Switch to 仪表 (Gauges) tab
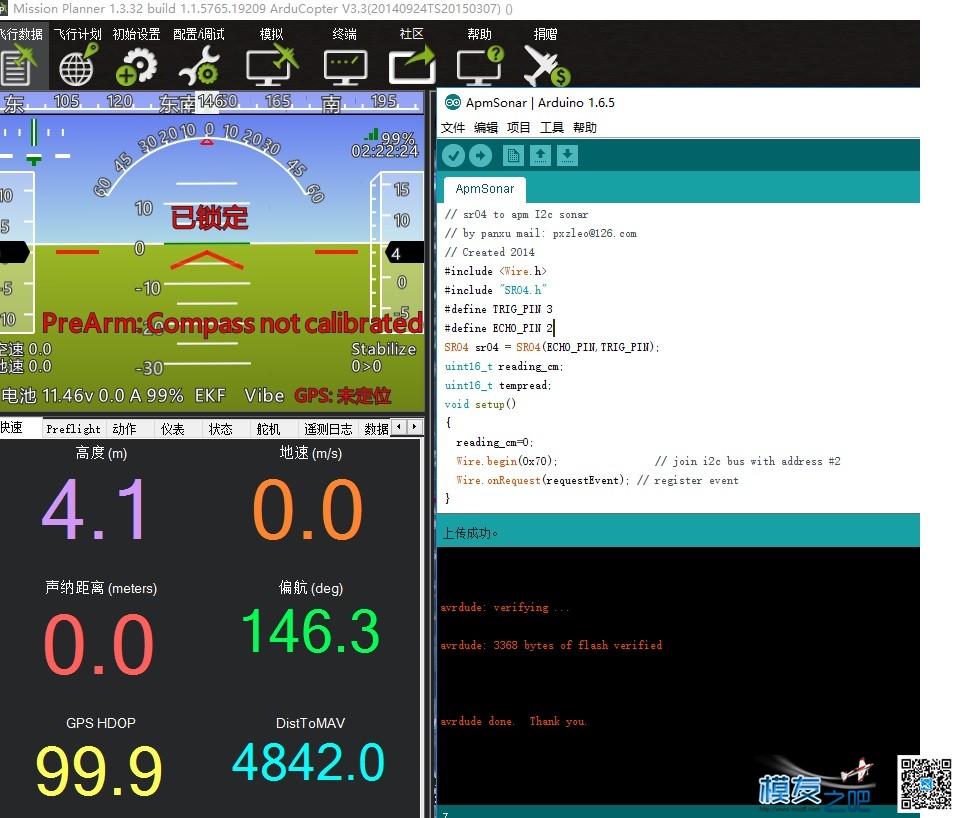The image size is (960, 818). [x=173, y=429]
